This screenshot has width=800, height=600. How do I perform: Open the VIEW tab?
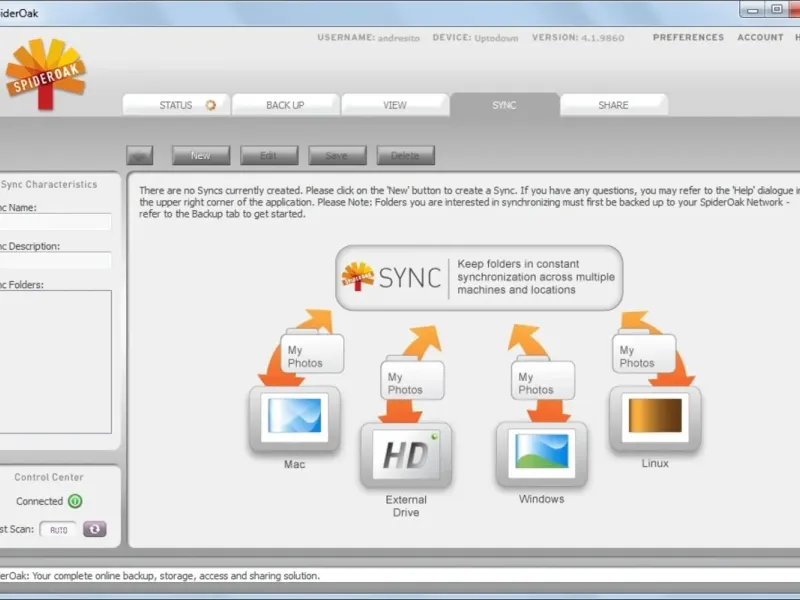point(395,105)
